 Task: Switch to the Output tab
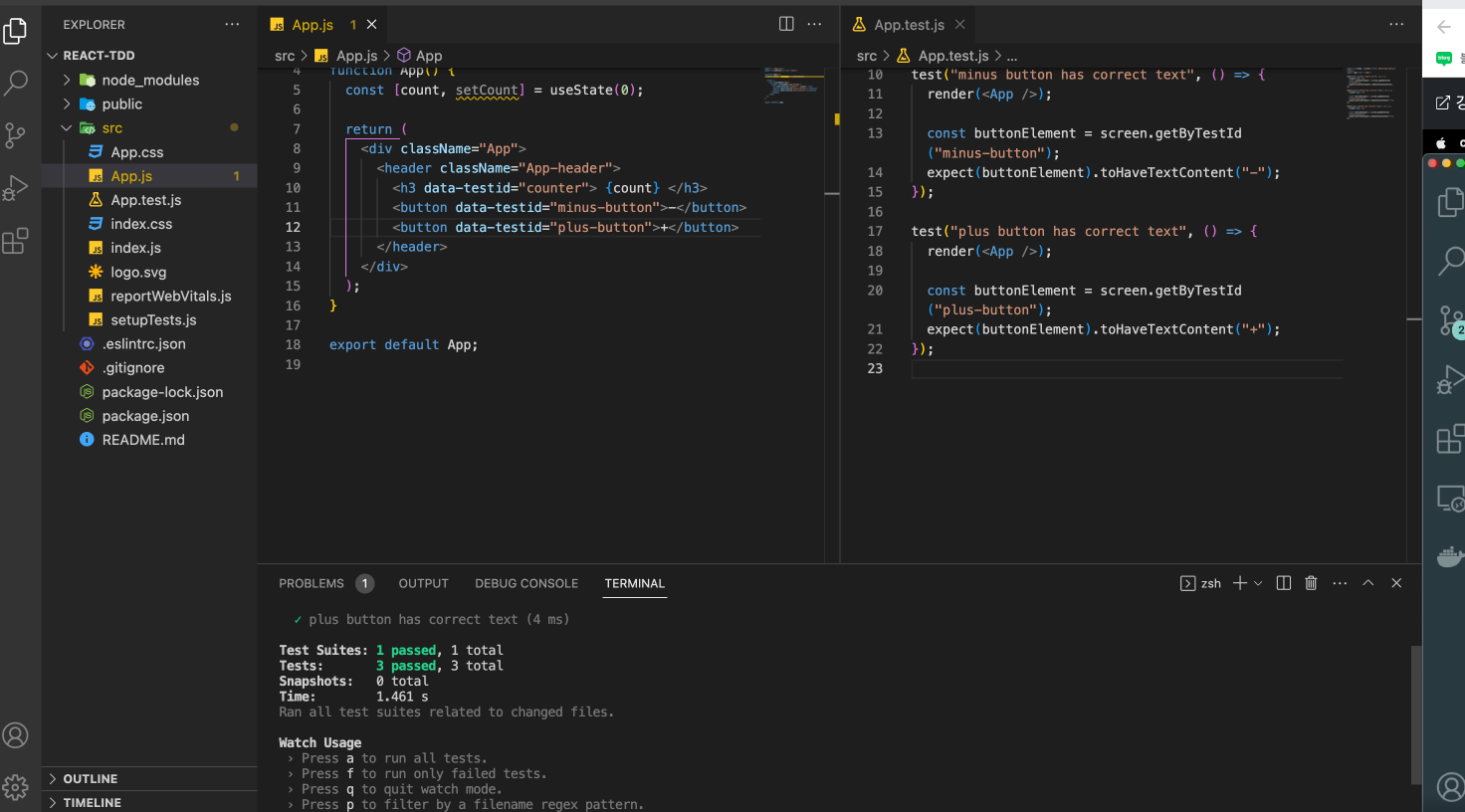coord(424,584)
